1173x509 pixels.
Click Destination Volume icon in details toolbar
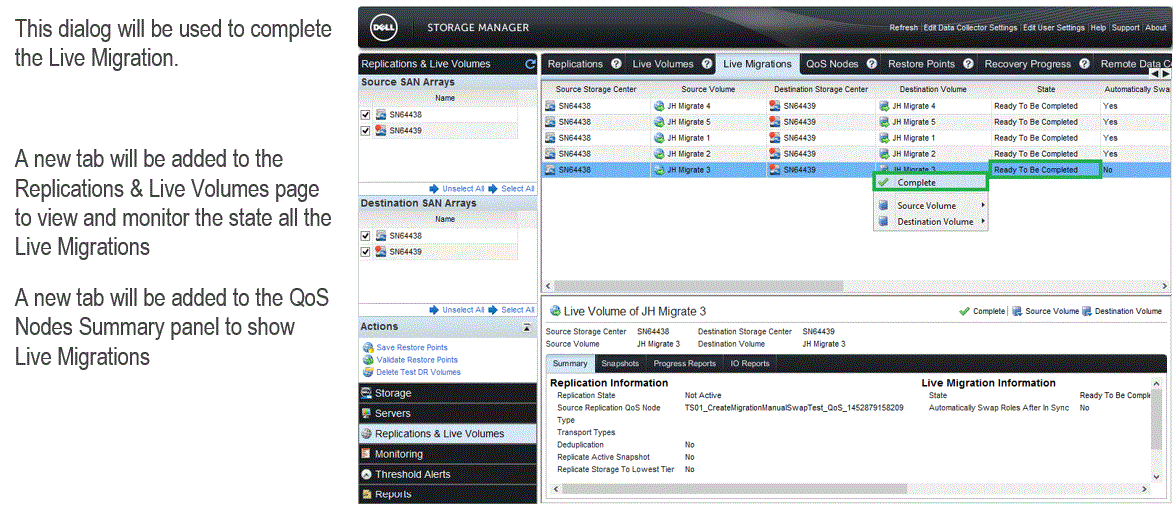pyautogui.click(x=1087, y=311)
